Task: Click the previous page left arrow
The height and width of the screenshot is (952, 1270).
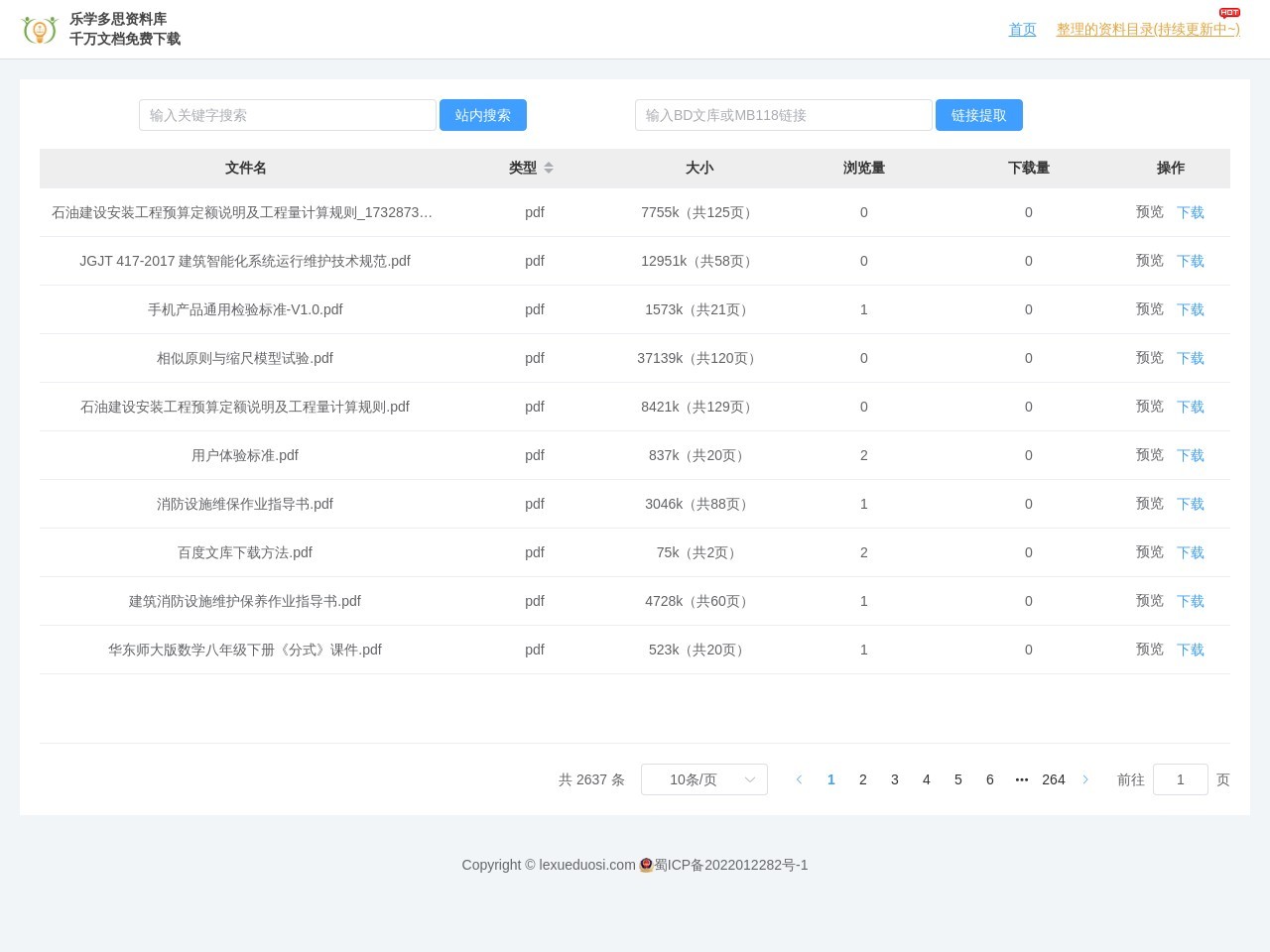Action: click(x=799, y=779)
